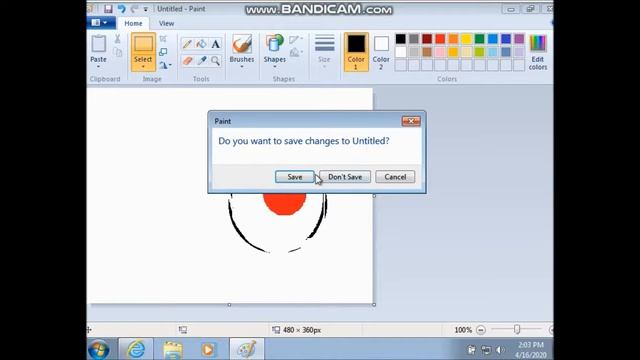Pick the pink color swatch

point(440,52)
